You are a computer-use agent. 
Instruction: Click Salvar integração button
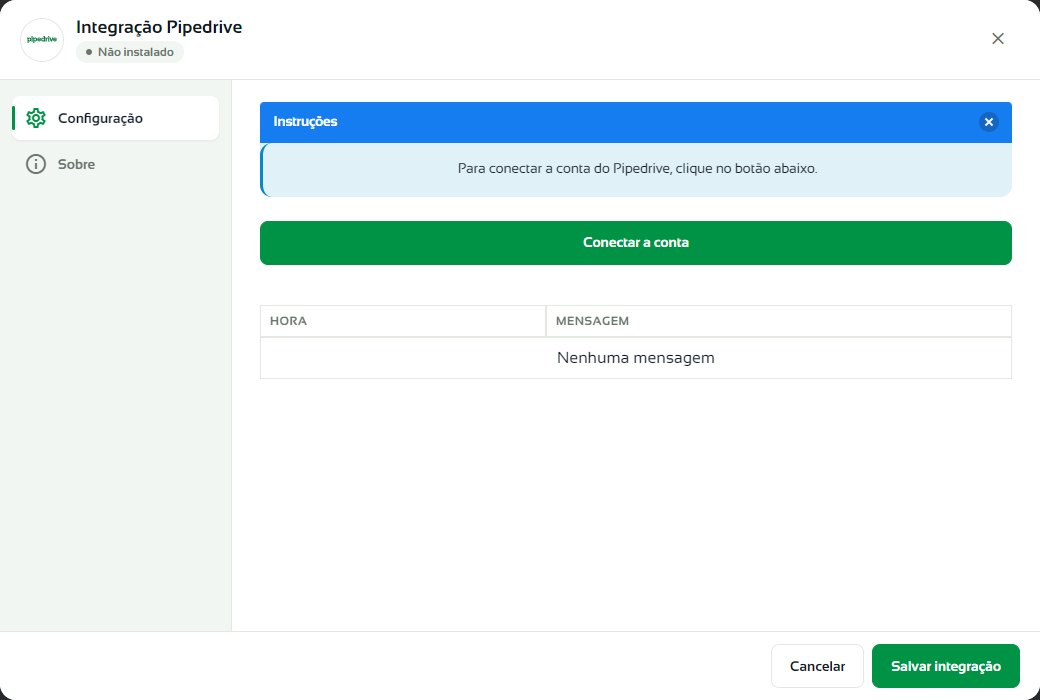tap(945, 666)
